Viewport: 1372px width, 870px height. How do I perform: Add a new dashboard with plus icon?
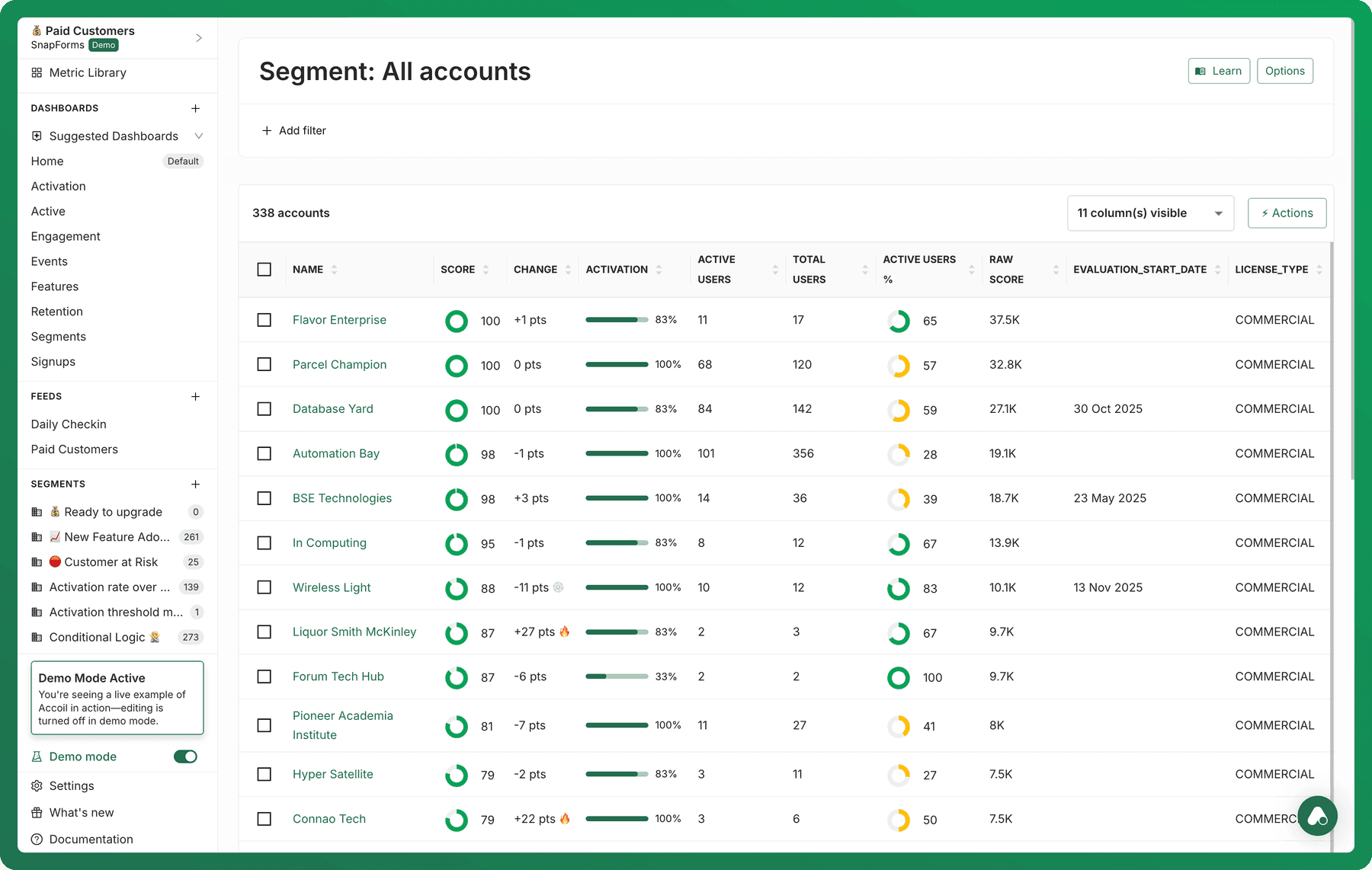click(x=196, y=108)
